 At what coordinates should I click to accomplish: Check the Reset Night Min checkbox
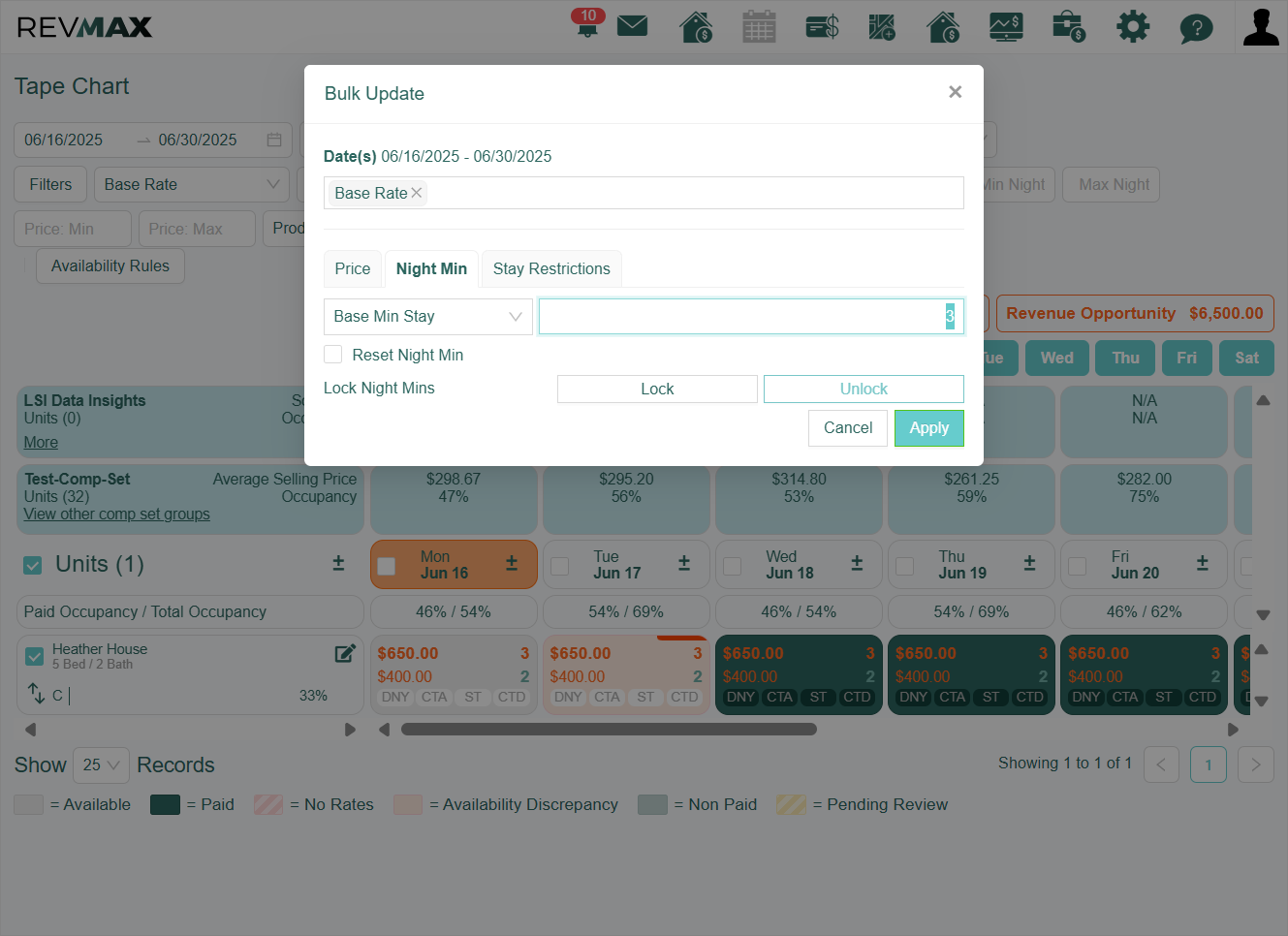point(333,355)
